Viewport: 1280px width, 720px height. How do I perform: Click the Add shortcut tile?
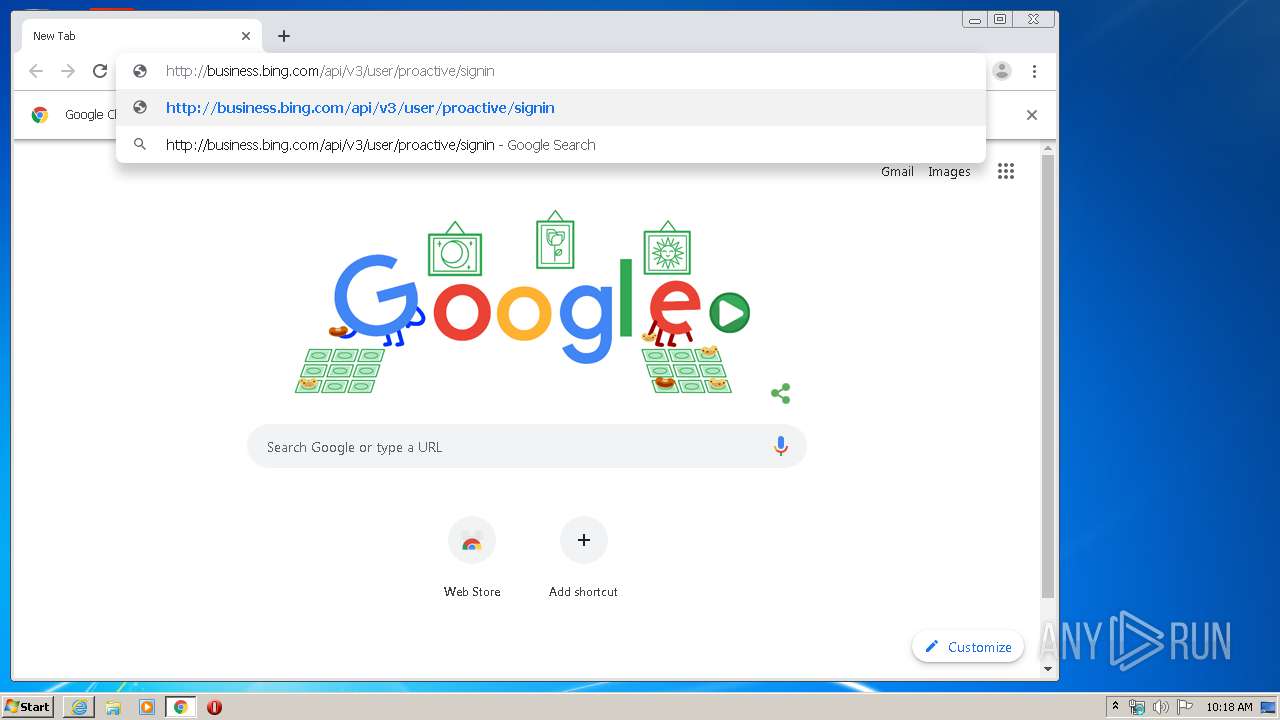click(x=584, y=558)
